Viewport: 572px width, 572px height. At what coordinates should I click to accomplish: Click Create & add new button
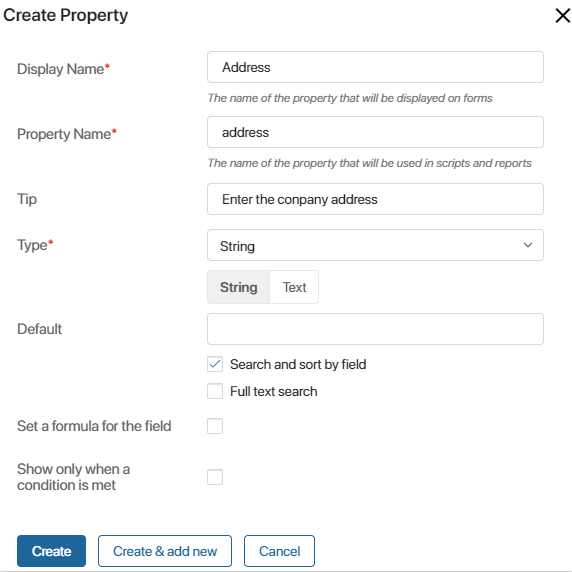click(x=165, y=551)
